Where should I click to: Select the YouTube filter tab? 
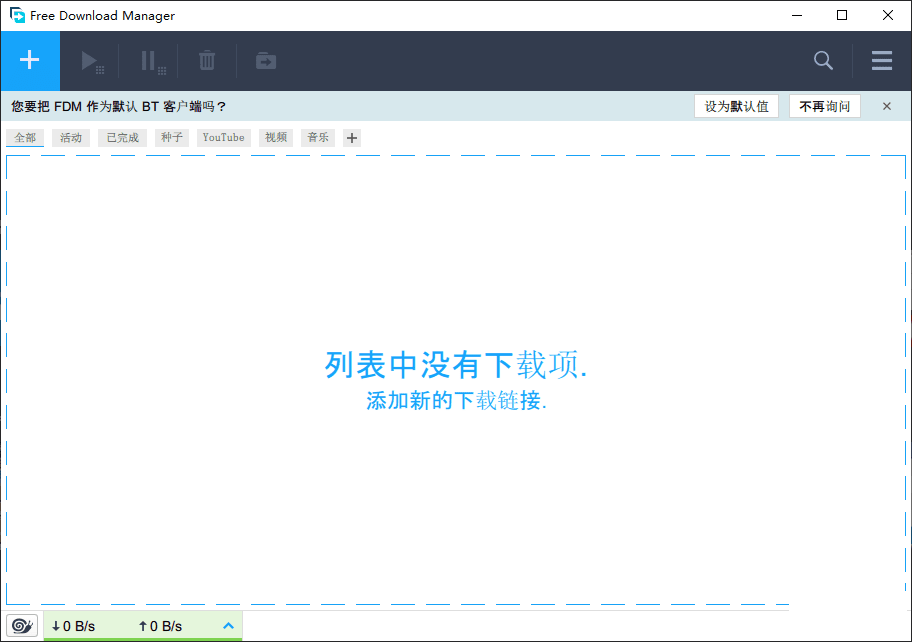tap(223, 138)
